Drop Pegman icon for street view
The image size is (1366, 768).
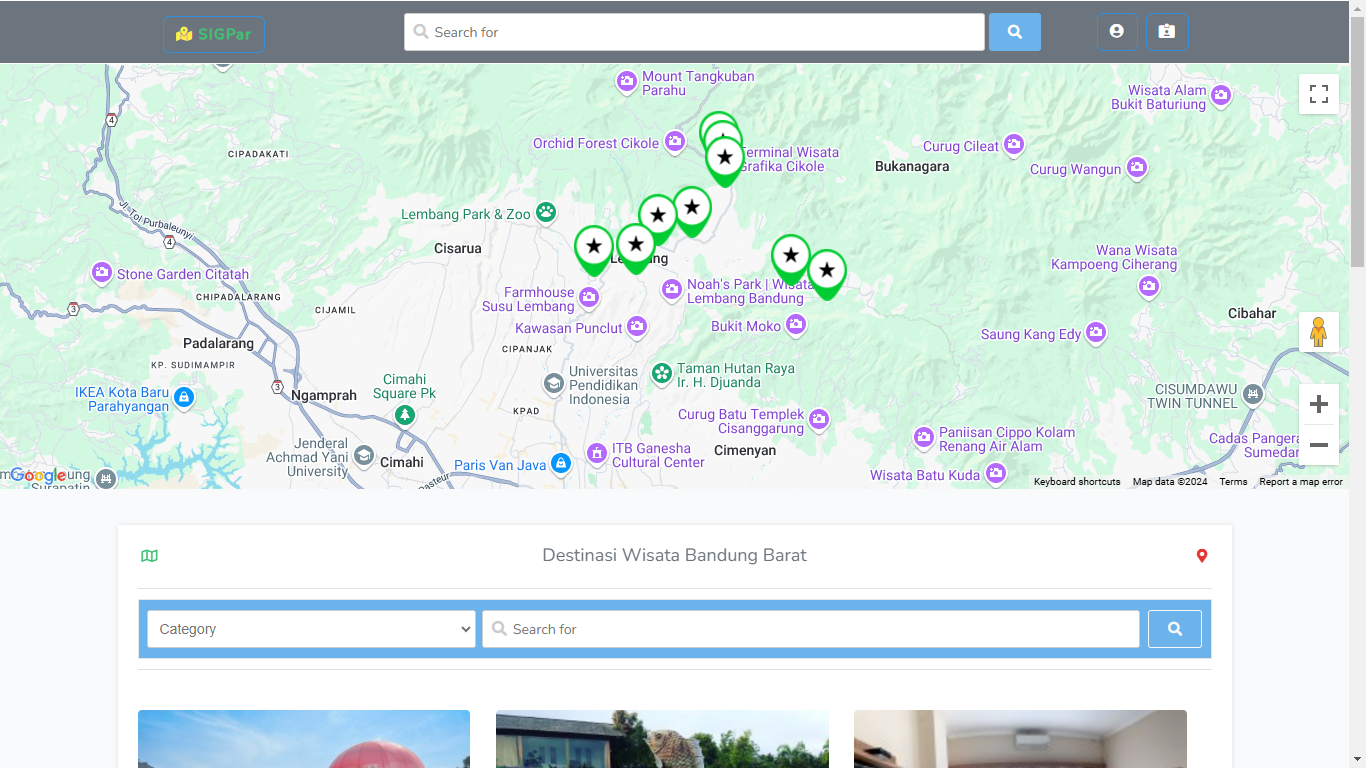[1319, 331]
